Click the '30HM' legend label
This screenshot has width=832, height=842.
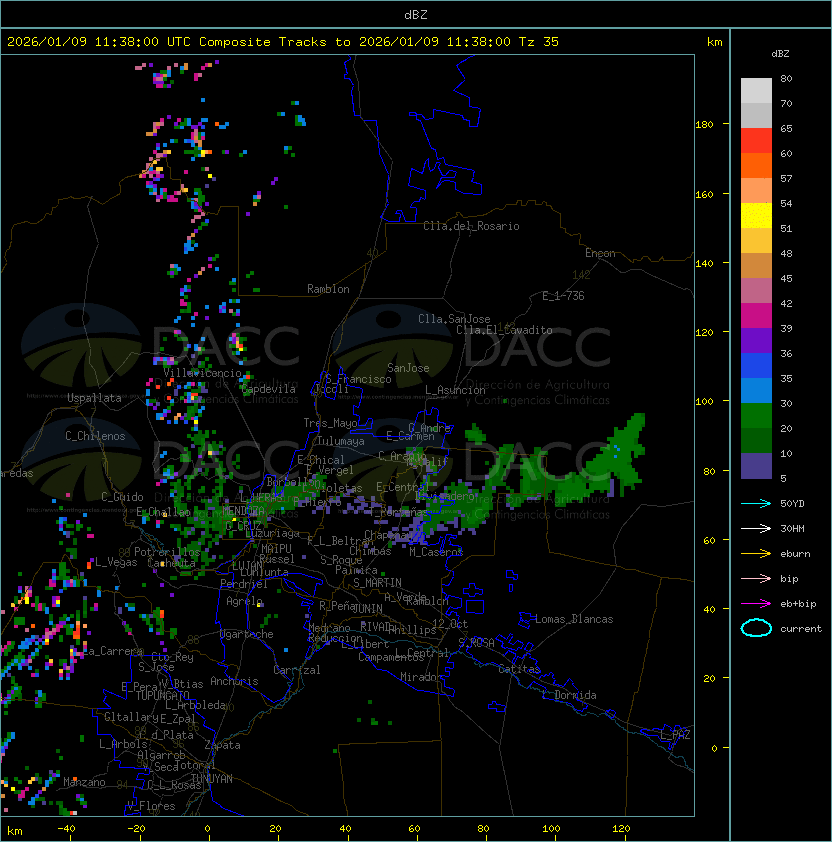click(792, 528)
